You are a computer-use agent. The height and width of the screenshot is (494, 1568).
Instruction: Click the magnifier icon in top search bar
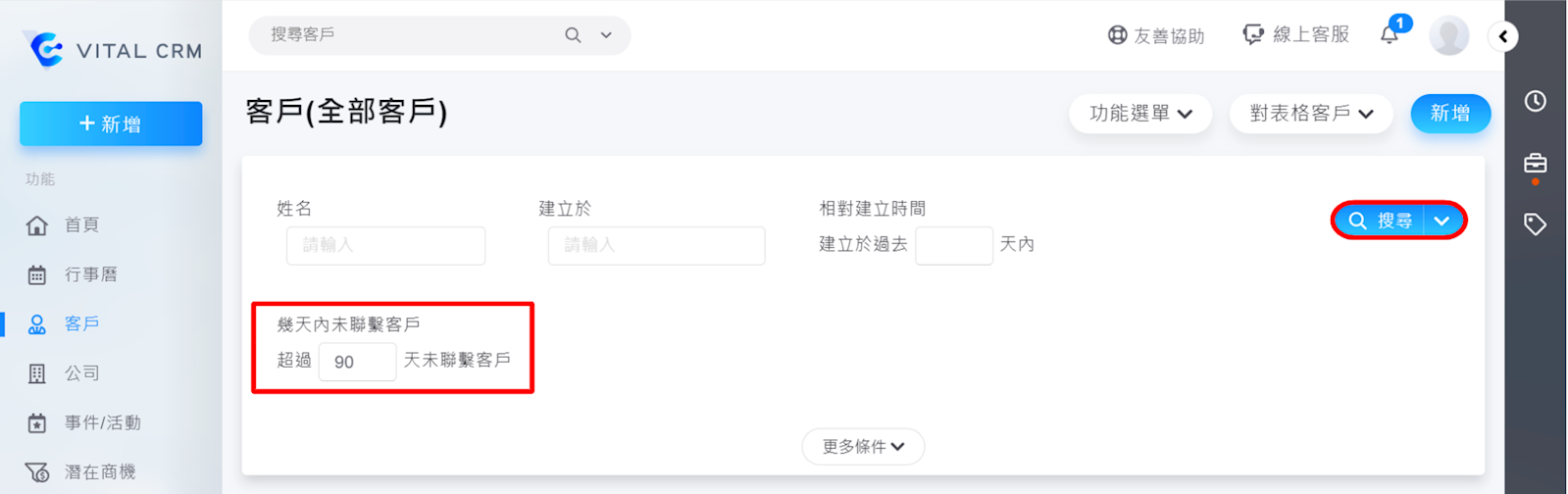click(x=573, y=35)
